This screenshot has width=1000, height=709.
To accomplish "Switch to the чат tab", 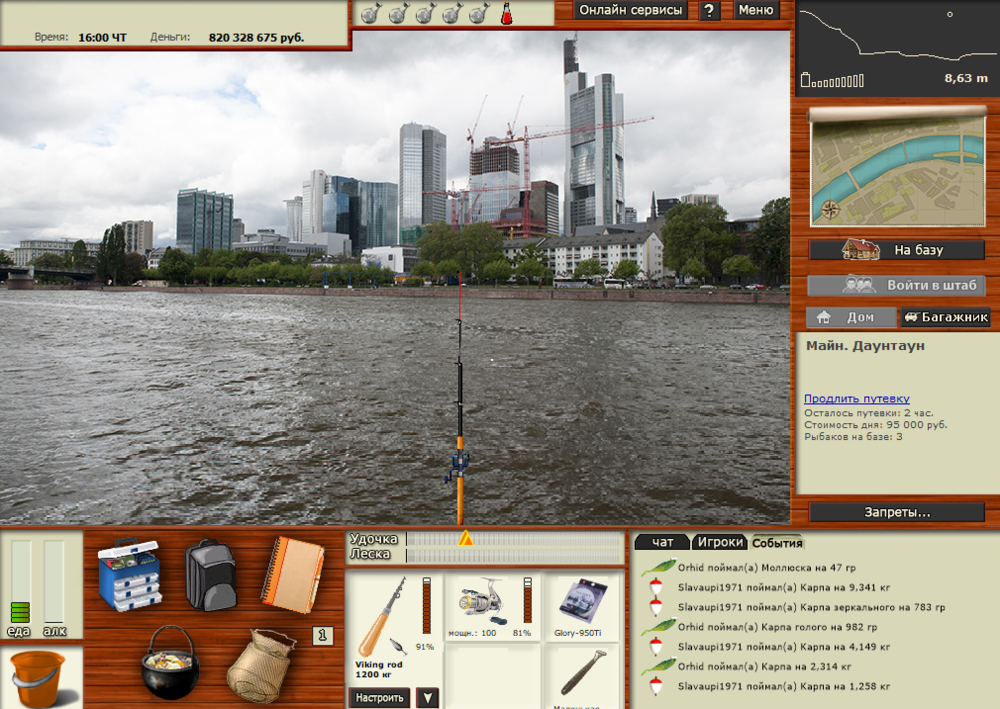I will (662, 542).
